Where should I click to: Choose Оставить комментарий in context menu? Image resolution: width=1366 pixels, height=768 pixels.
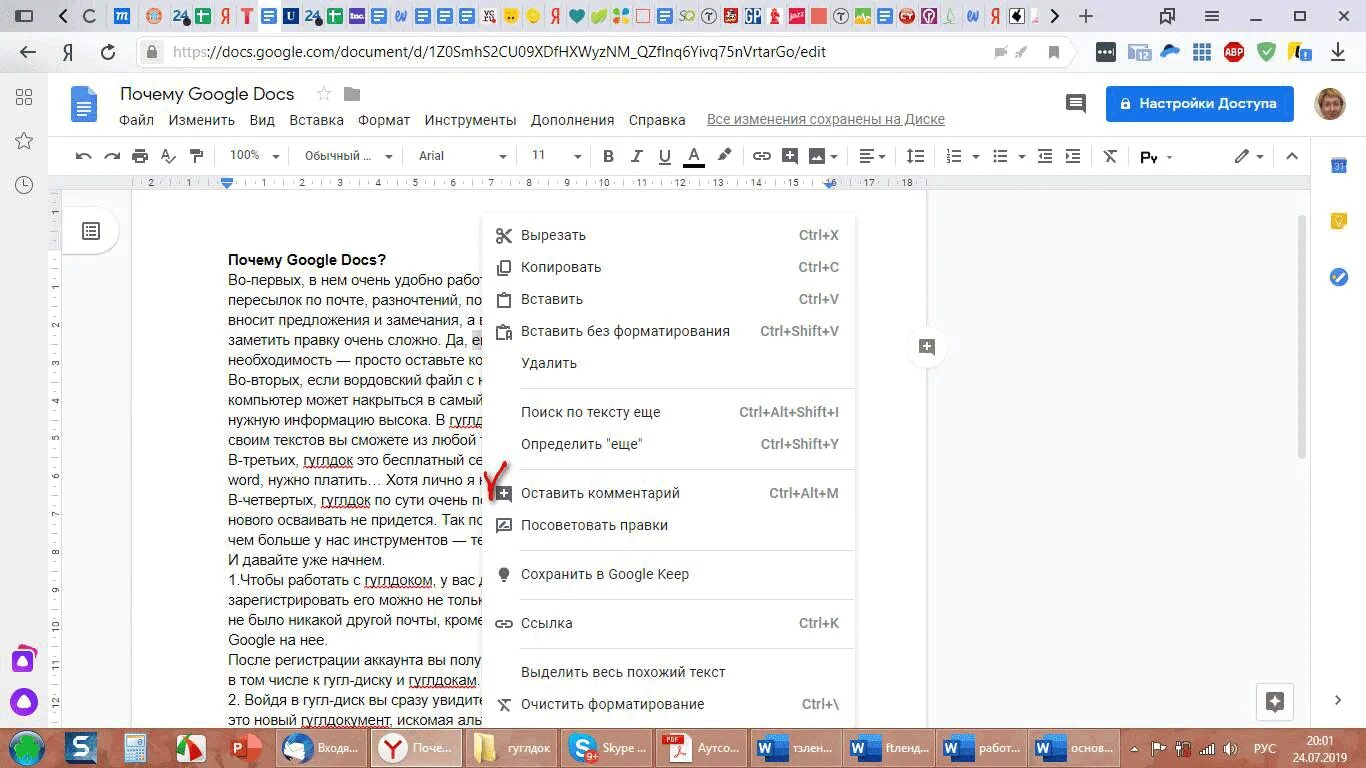click(x=668, y=493)
